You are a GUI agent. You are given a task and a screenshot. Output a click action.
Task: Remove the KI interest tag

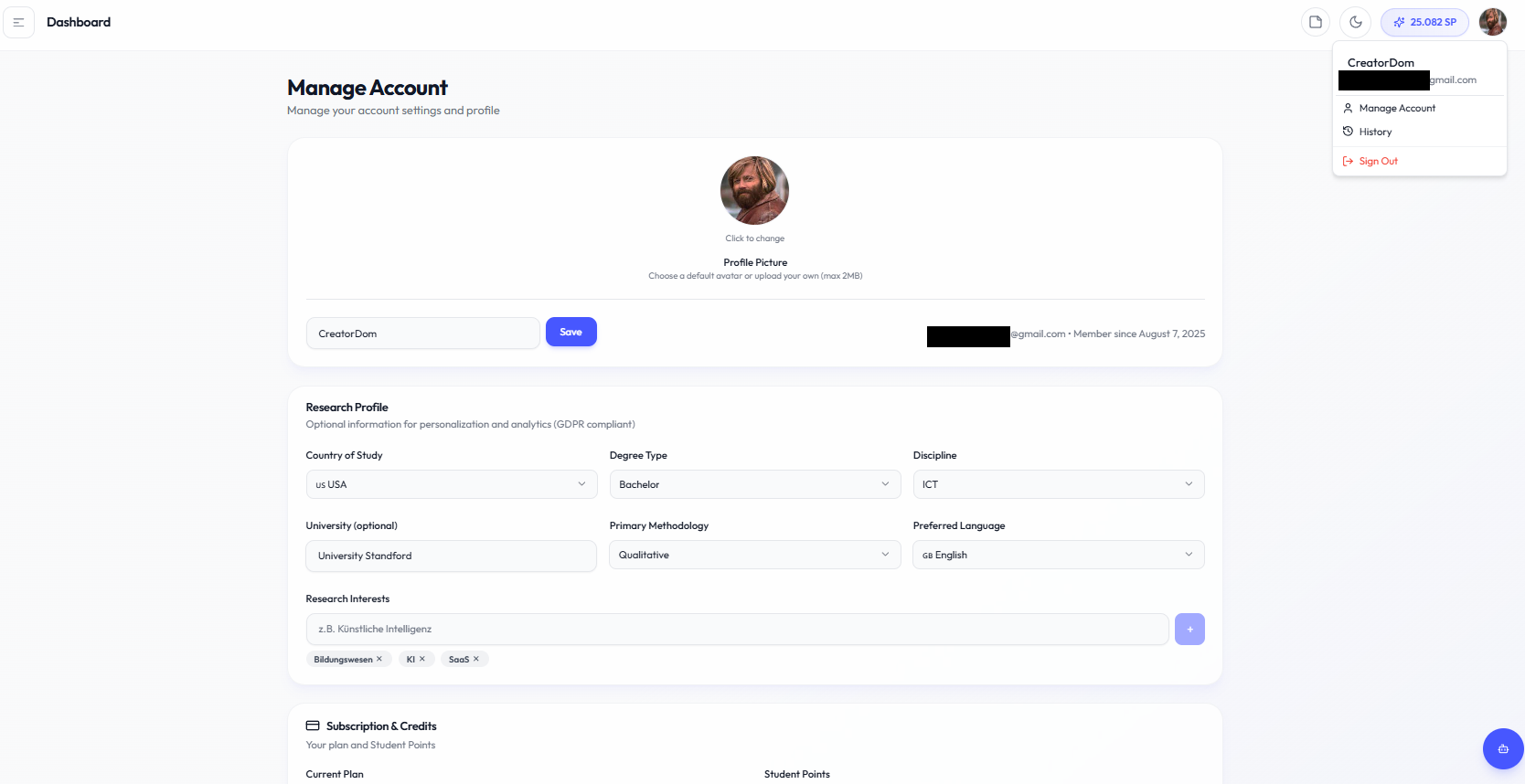click(422, 659)
